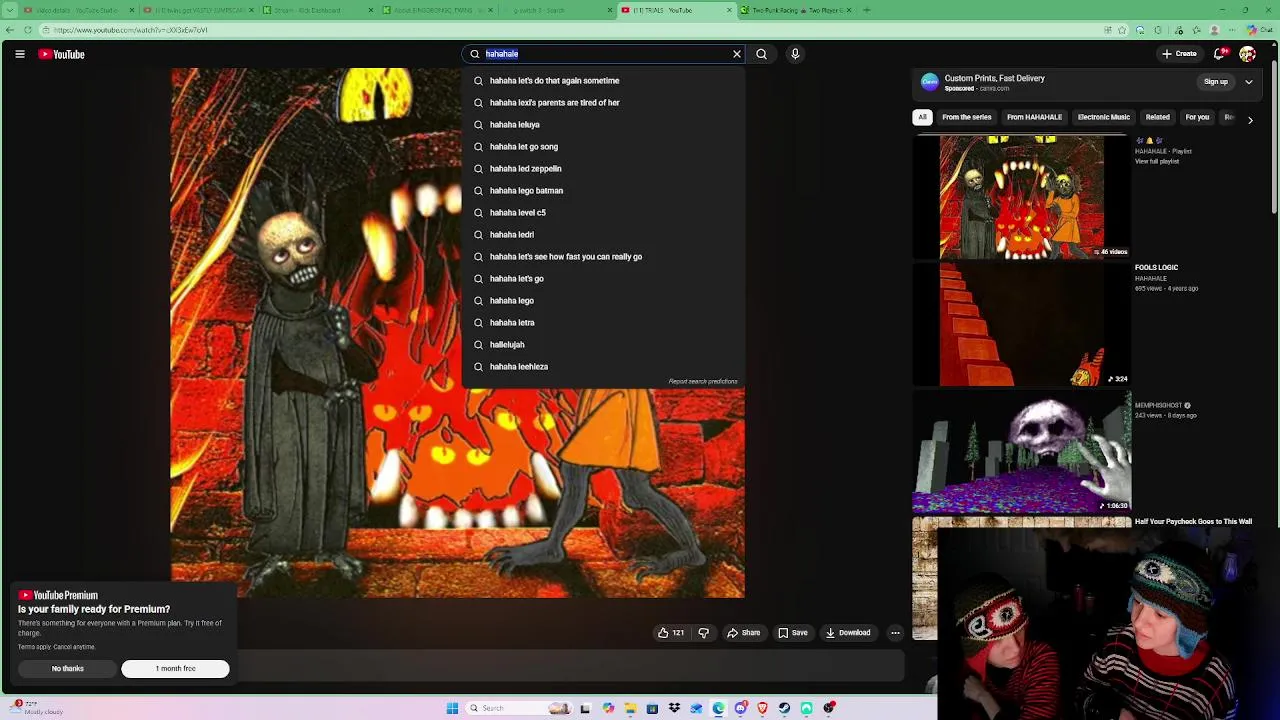Select the From HAHAHALE chip
Screen dimensions: 1280x720
click(1034, 117)
